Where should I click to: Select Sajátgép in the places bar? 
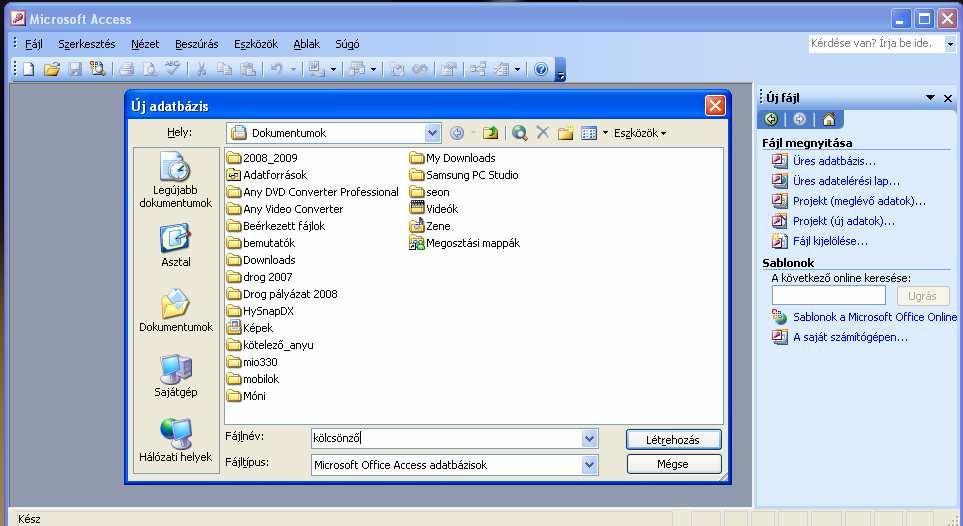pyautogui.click(x=176, y=375)
